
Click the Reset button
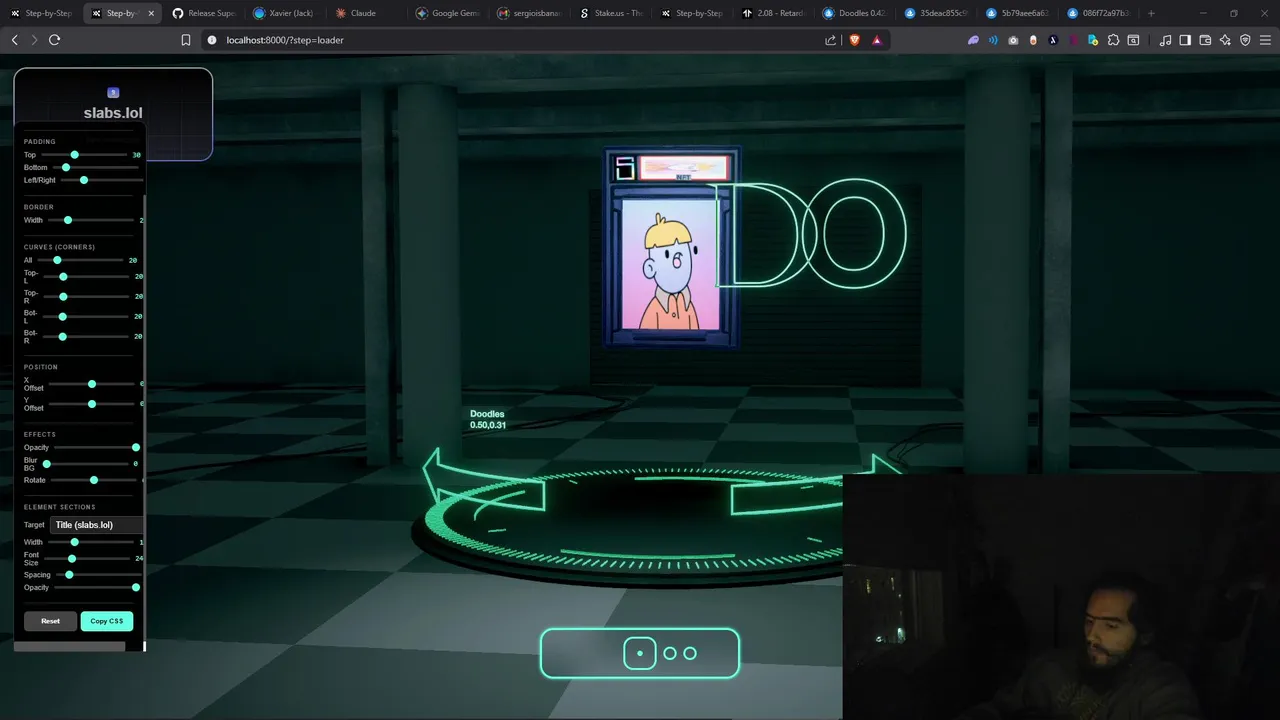pyautogui.click(x=50, y=621)
